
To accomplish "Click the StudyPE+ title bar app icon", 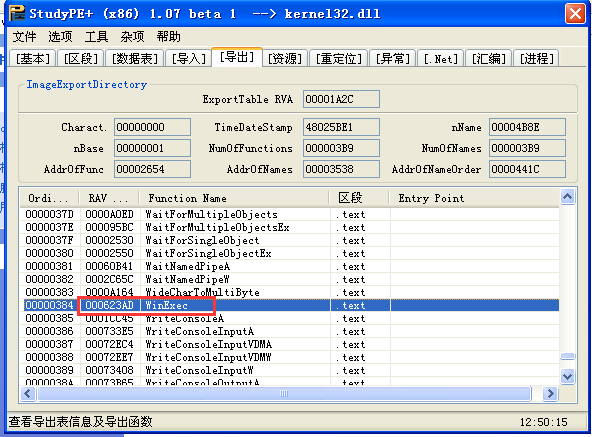I will pos(17,14).
